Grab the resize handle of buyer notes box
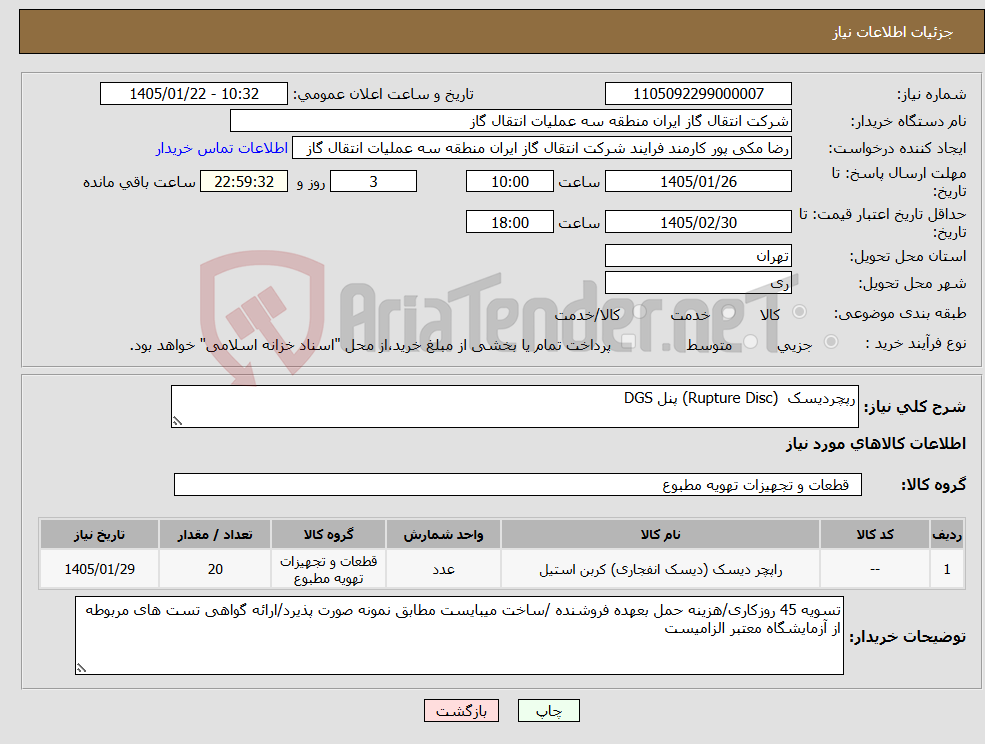The width and height of the screenshot is (985, 744). pos(81,669)
